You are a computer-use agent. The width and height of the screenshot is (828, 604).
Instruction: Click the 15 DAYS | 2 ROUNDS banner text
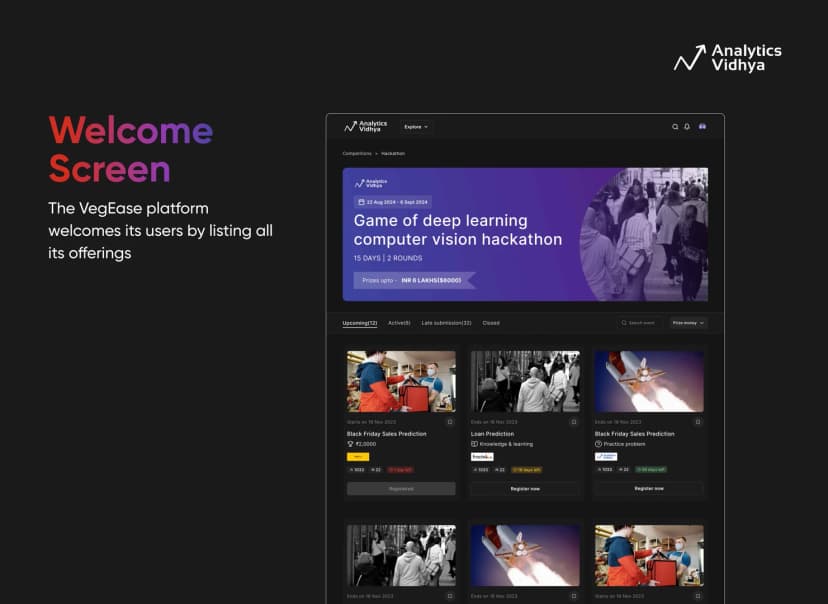coord(388,258)
